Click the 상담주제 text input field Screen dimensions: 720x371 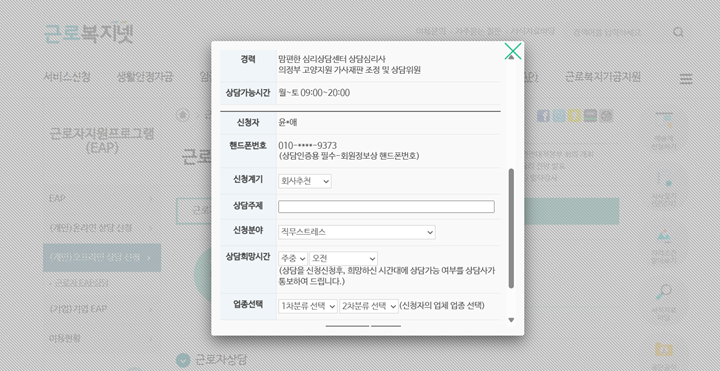click(386, 207)
